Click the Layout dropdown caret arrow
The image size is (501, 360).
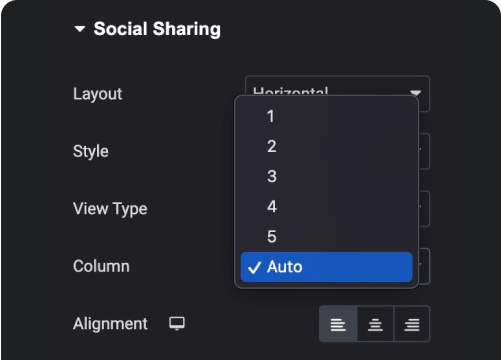(415, 92)
